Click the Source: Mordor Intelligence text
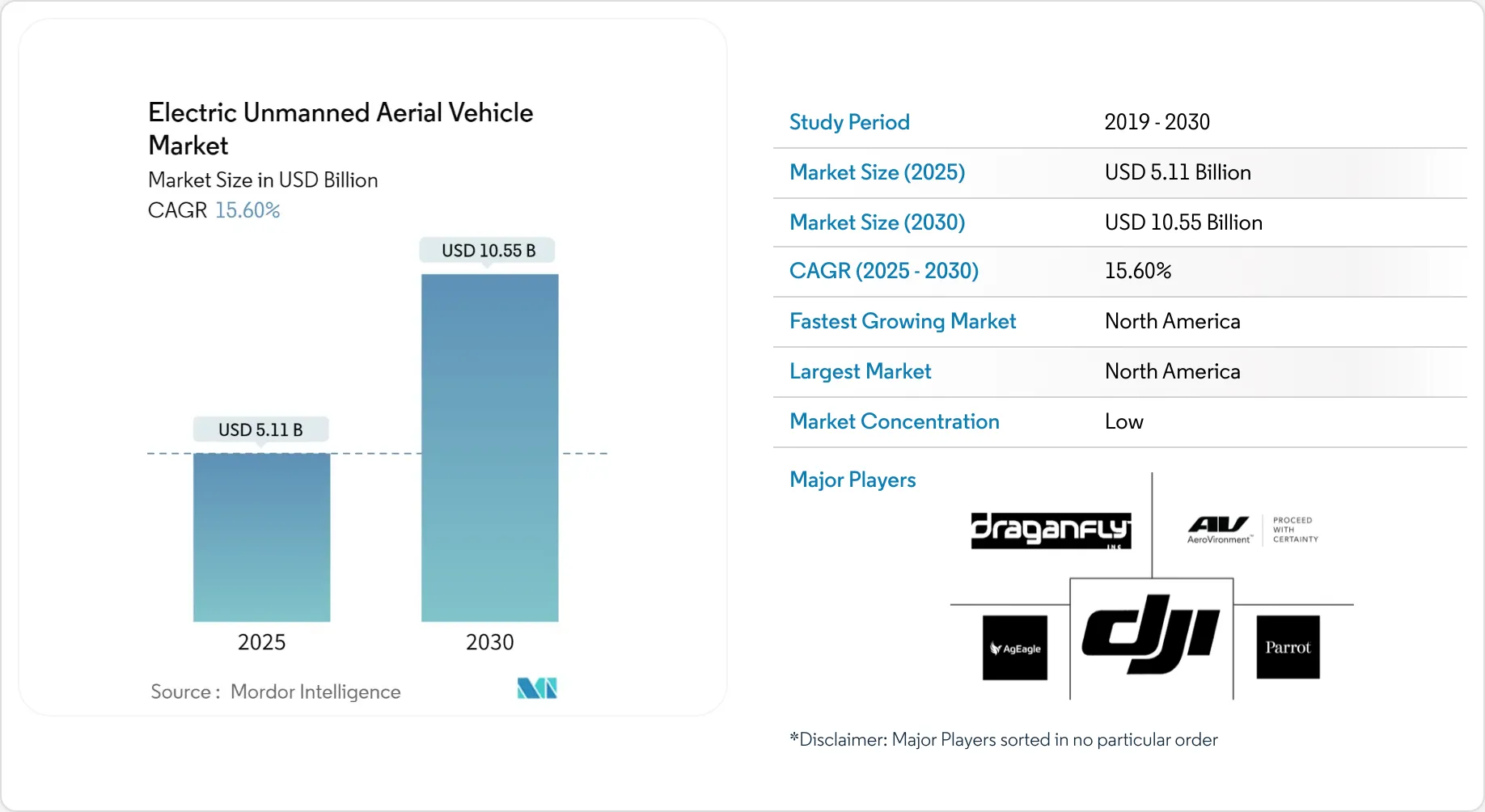 click(x=275, y=691)
